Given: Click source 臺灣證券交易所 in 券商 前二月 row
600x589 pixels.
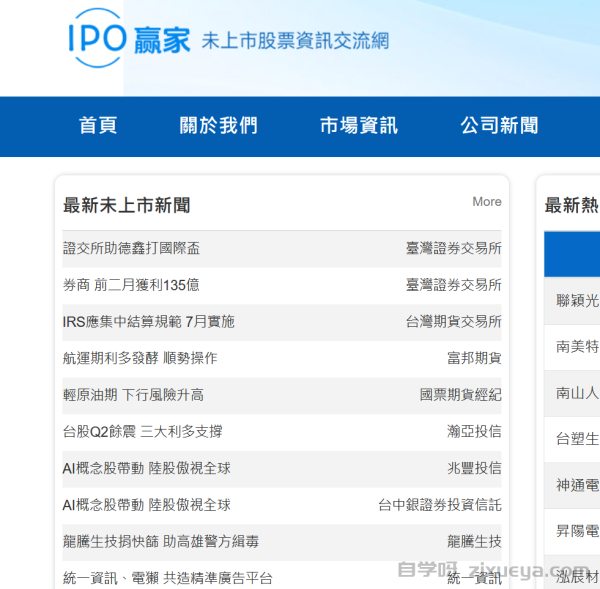Looking at the screenshot, I should [453, 285].
